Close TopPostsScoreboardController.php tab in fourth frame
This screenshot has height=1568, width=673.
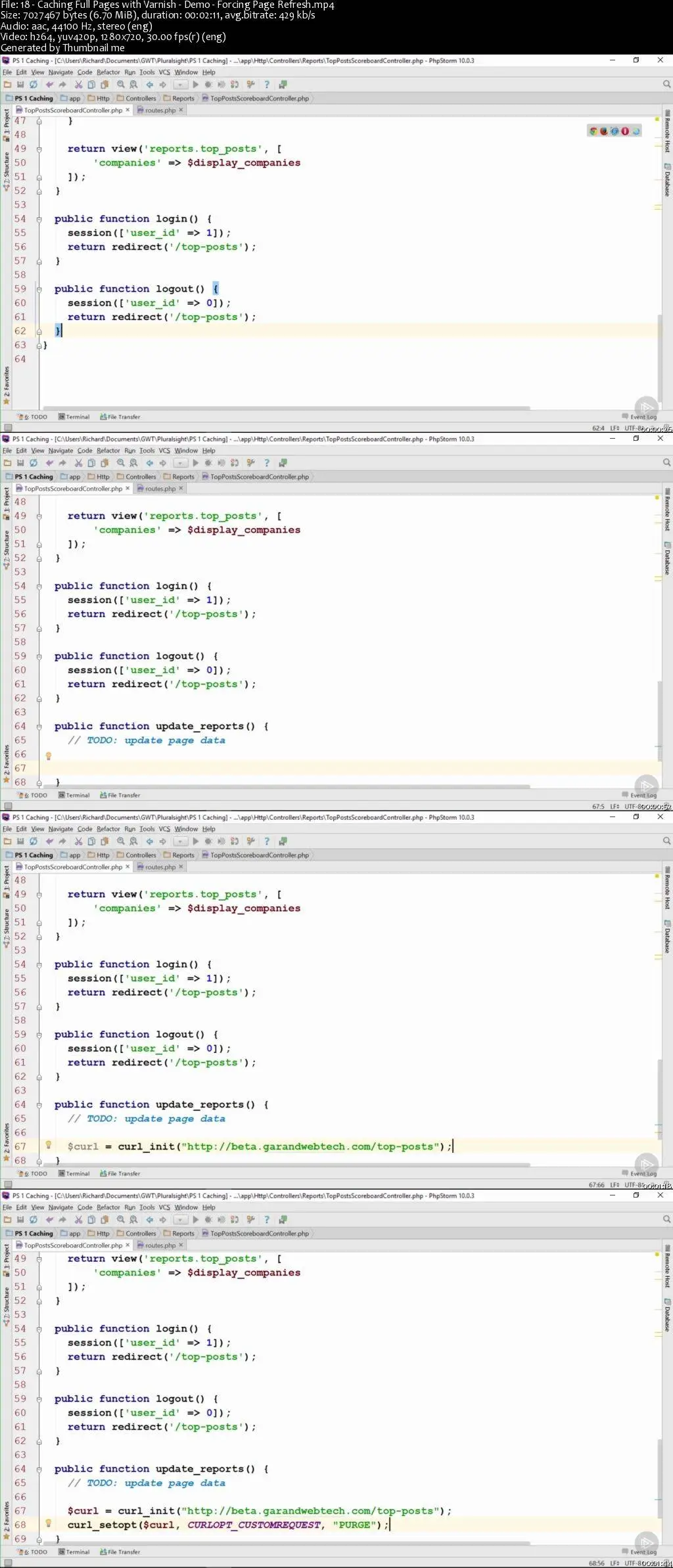point(128,1245)
